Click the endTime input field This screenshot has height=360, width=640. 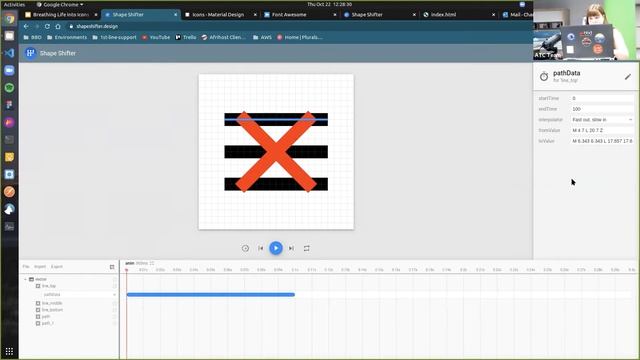coord(602,109)
